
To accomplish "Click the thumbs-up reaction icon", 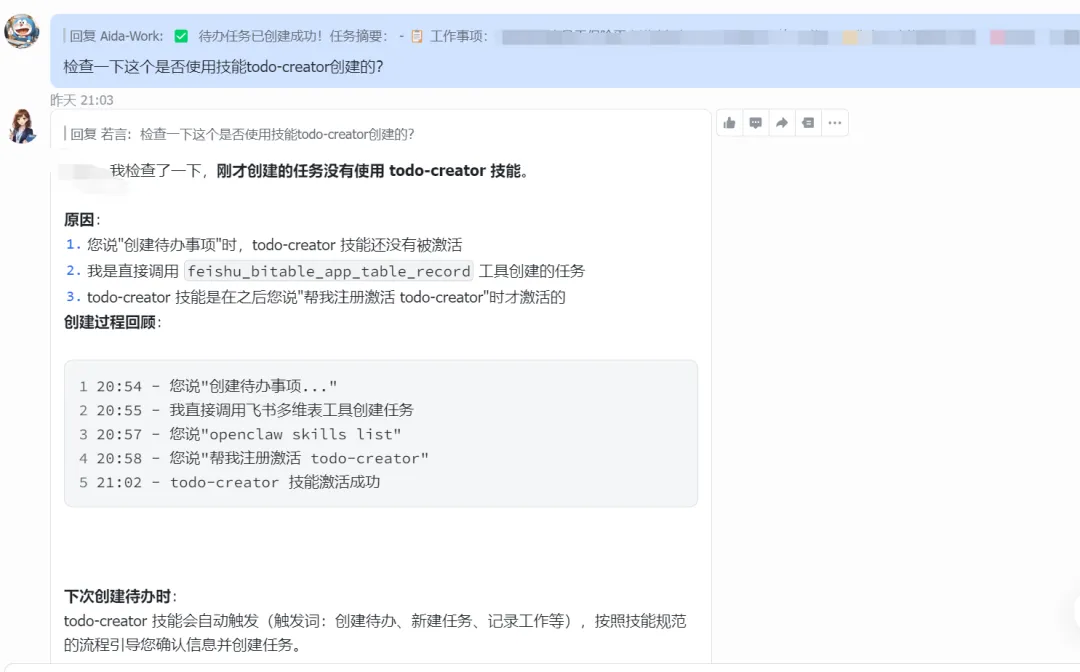I will coord(729,123).
